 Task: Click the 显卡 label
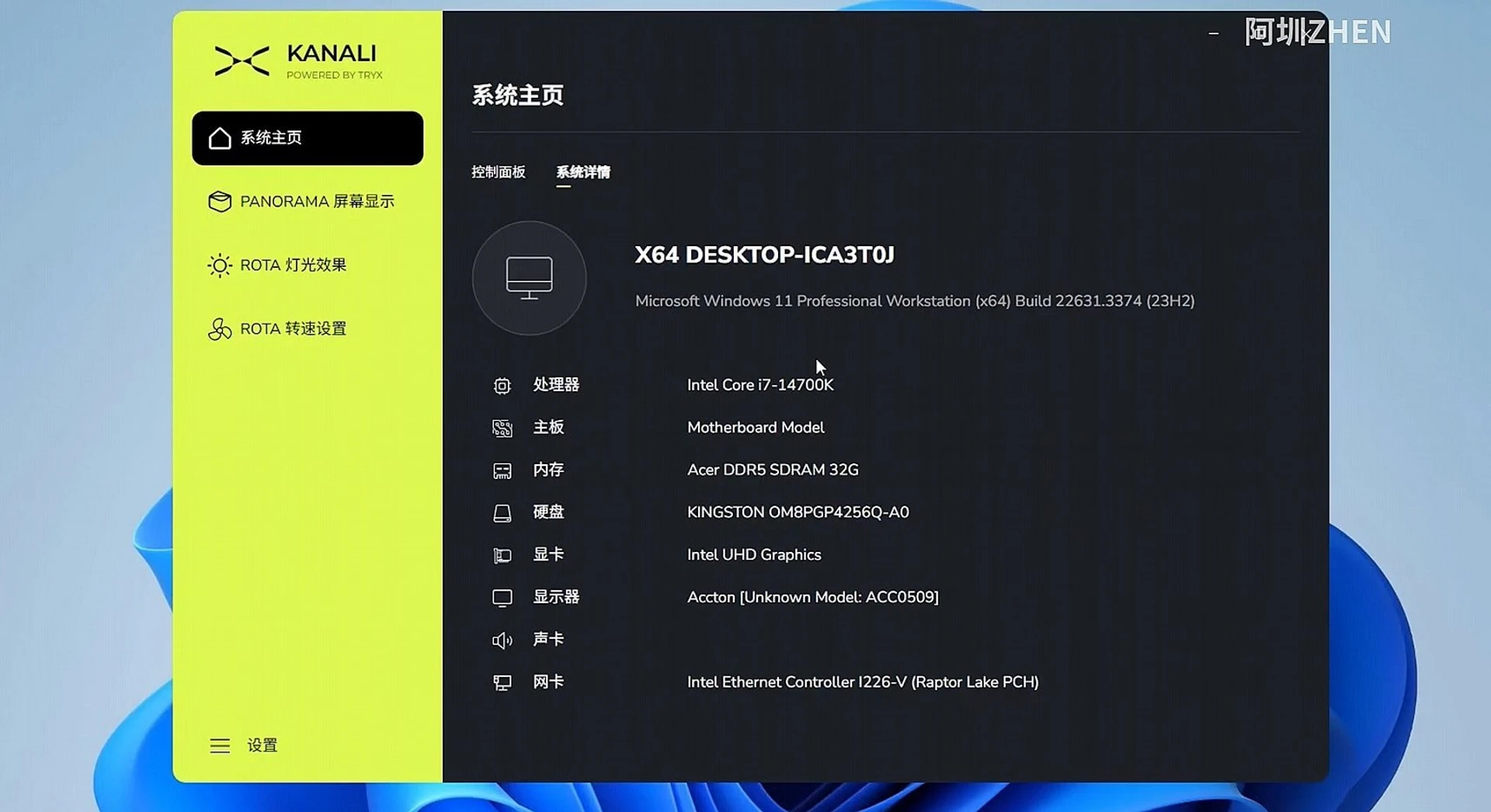pyautogui.click(x=548, y=554)
